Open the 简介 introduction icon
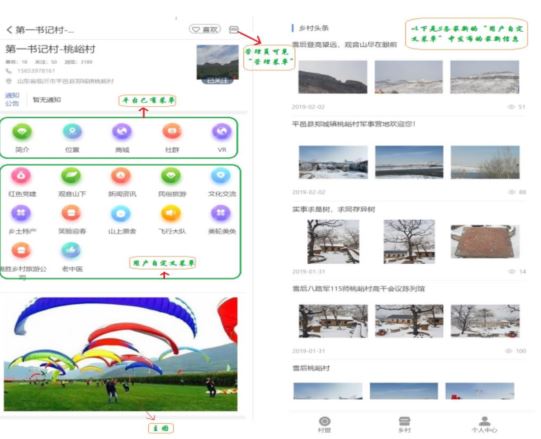 22,132
